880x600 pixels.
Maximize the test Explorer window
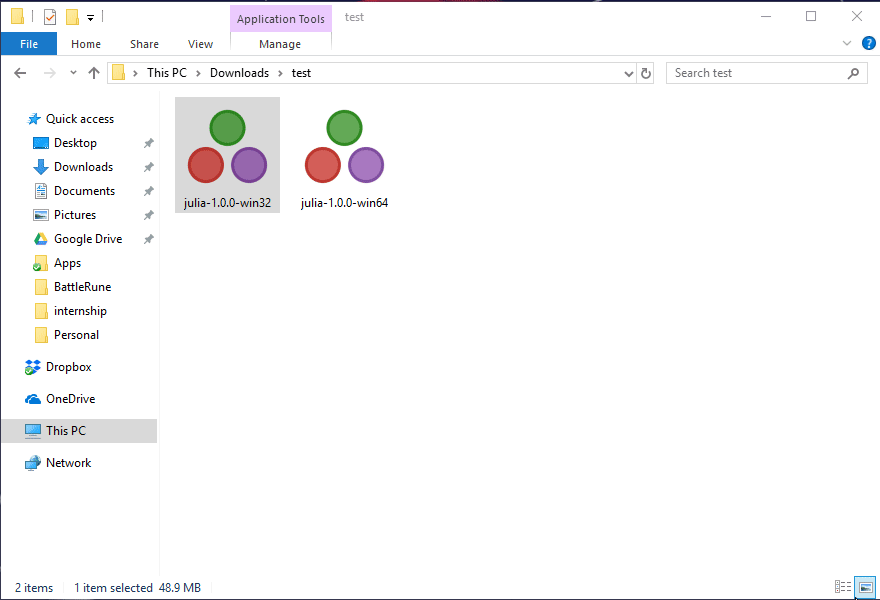tap(811, 17)
